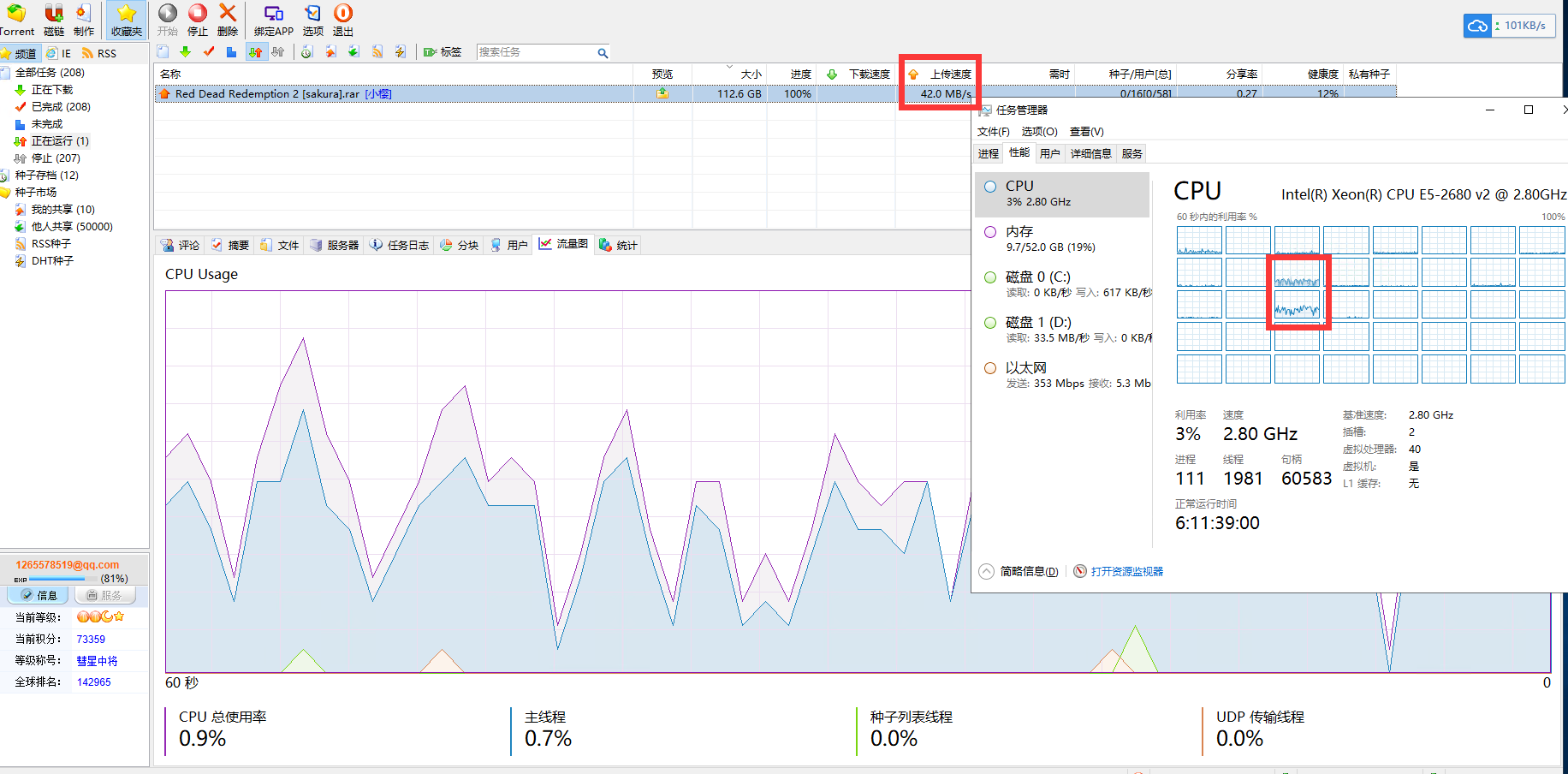This screenshot has width=1568, height=774.
Task: Click the all-tasks document filter icon in small toolbar
Action: point(163,52)
